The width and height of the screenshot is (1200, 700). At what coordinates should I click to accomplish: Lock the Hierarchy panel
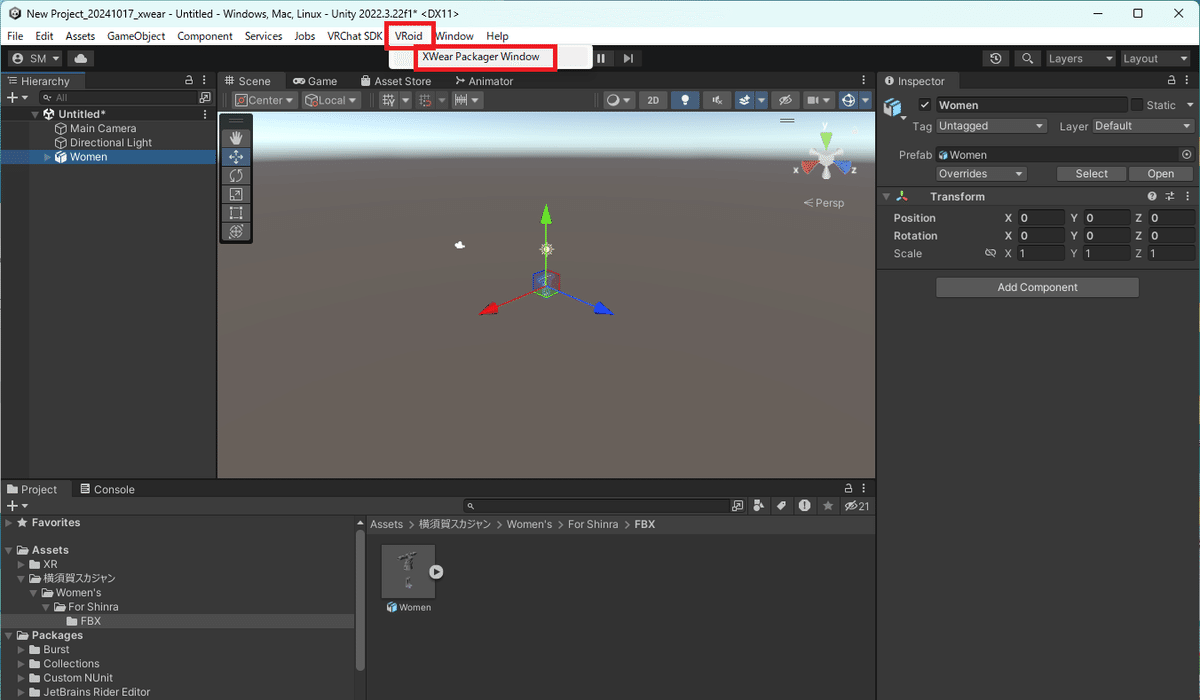(x=189, y=80)
